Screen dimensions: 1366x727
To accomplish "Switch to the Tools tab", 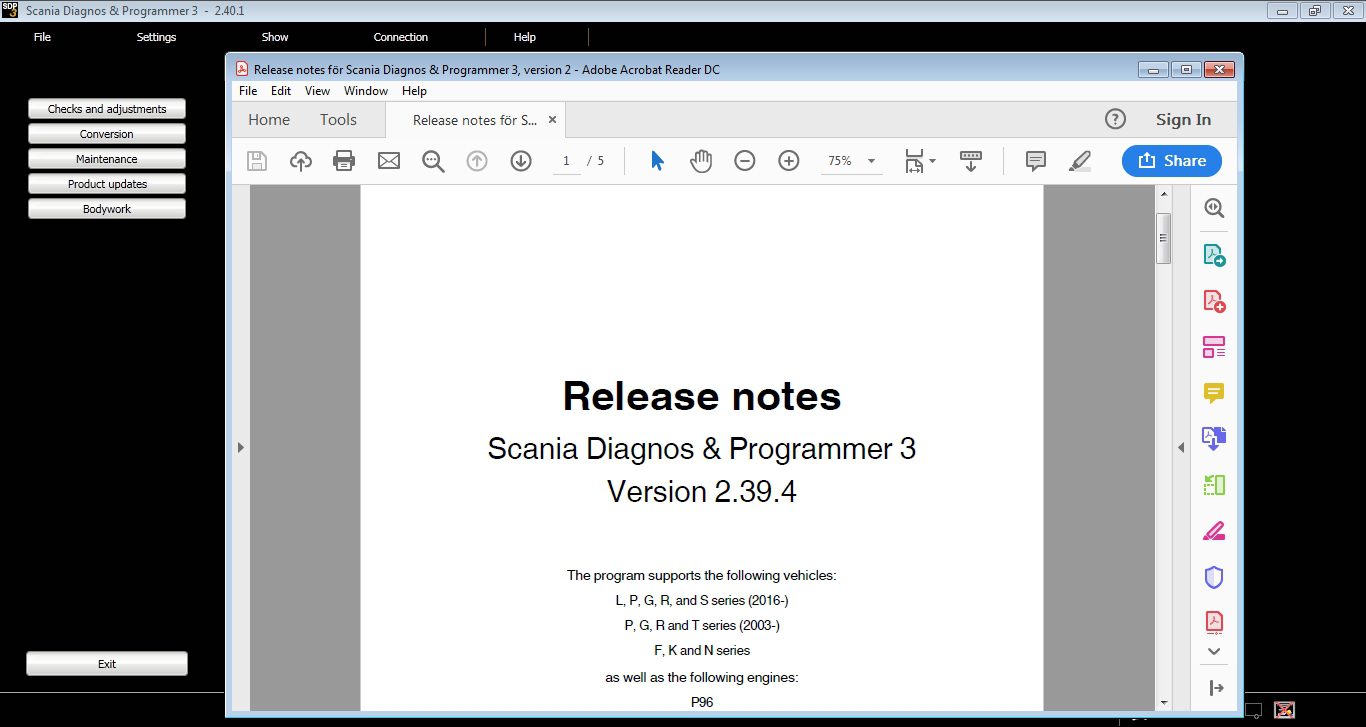I will tap(338, 120).
